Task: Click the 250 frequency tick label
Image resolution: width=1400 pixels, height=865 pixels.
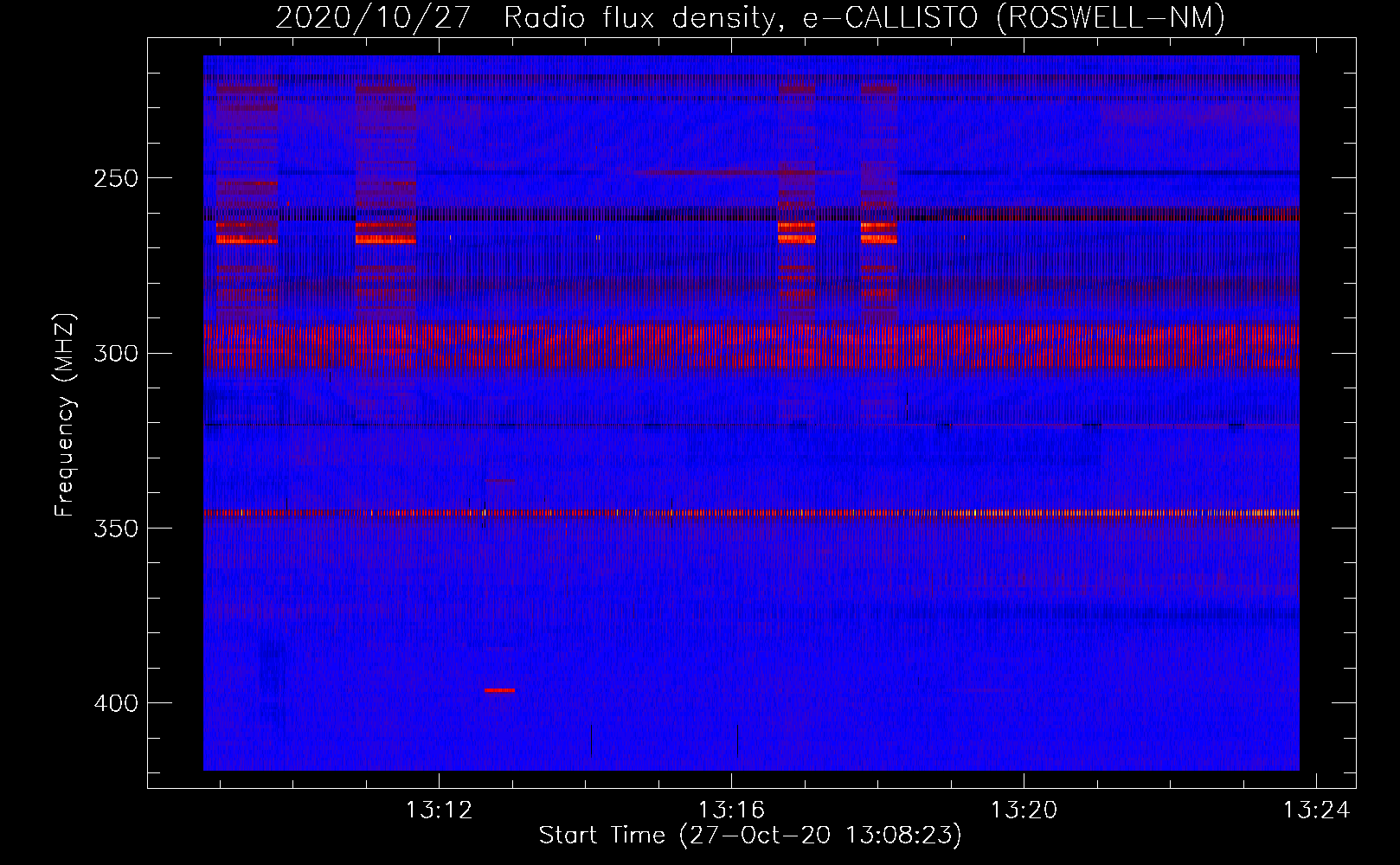Action: 116,178
